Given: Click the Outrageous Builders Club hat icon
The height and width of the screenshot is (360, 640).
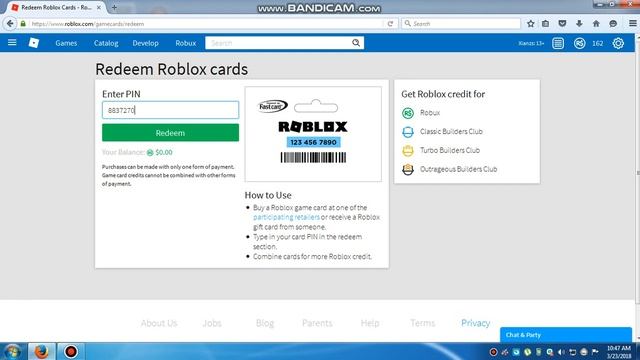Looking at the screenshot, I should [x=408, y=169].
